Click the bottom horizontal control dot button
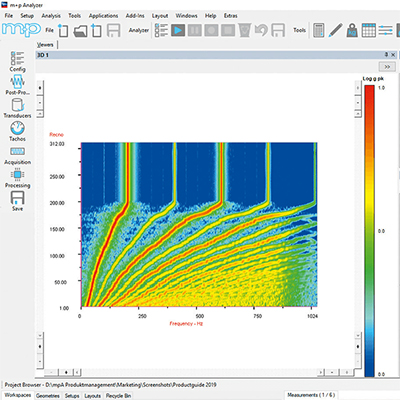The height and width of the screenshot is (400, 400). pos(66,372)
